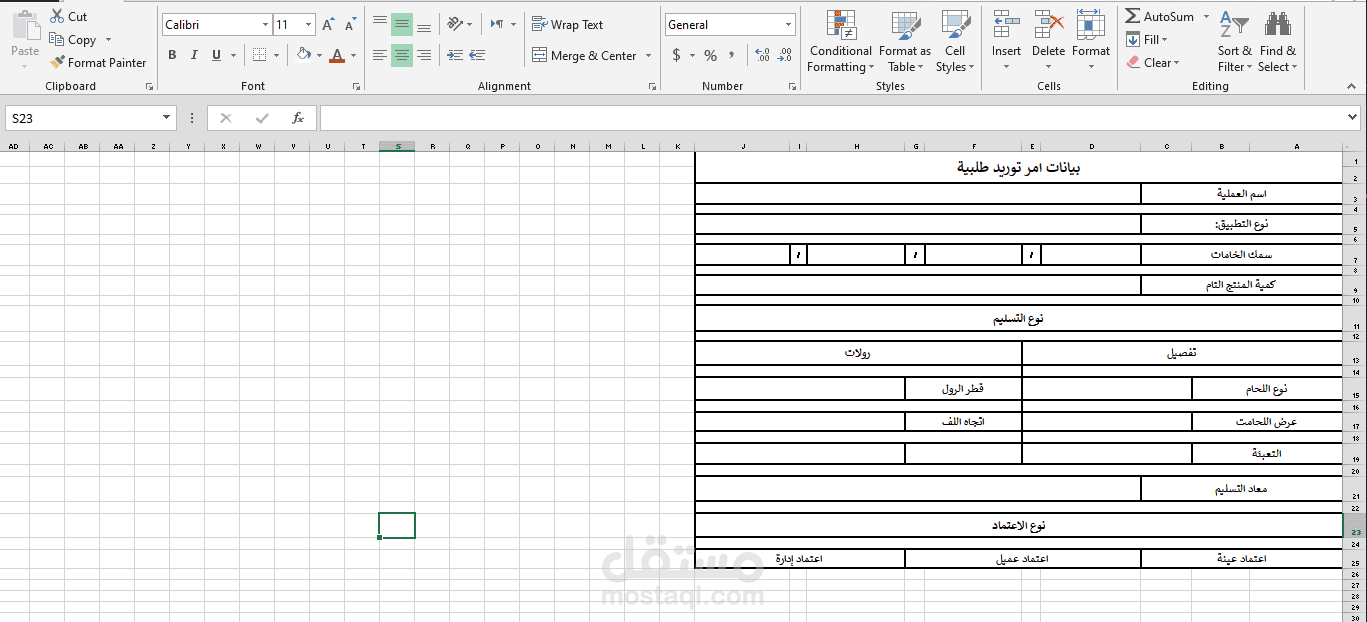The image size is (1367, 622).
Task: Click the Text Direction icon
Action: click(x=497, y=24)
